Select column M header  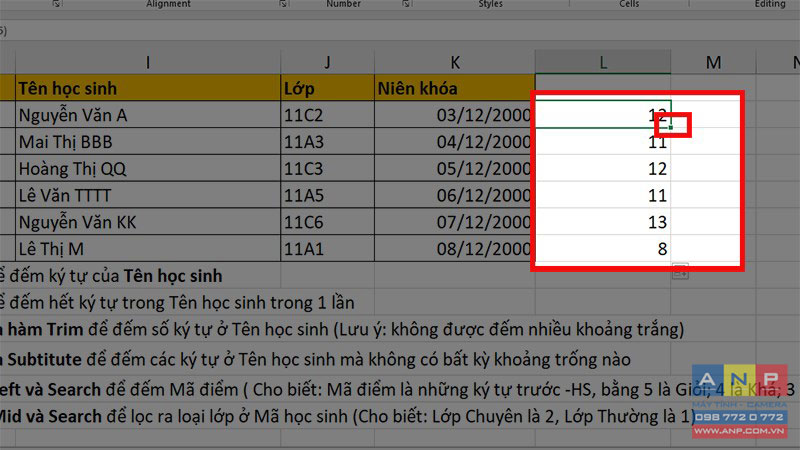pyautogui.click(x=713, y=62)
